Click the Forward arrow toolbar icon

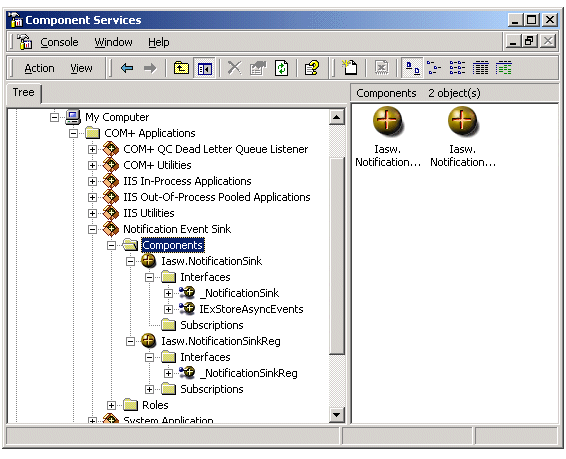pos(150,68)
